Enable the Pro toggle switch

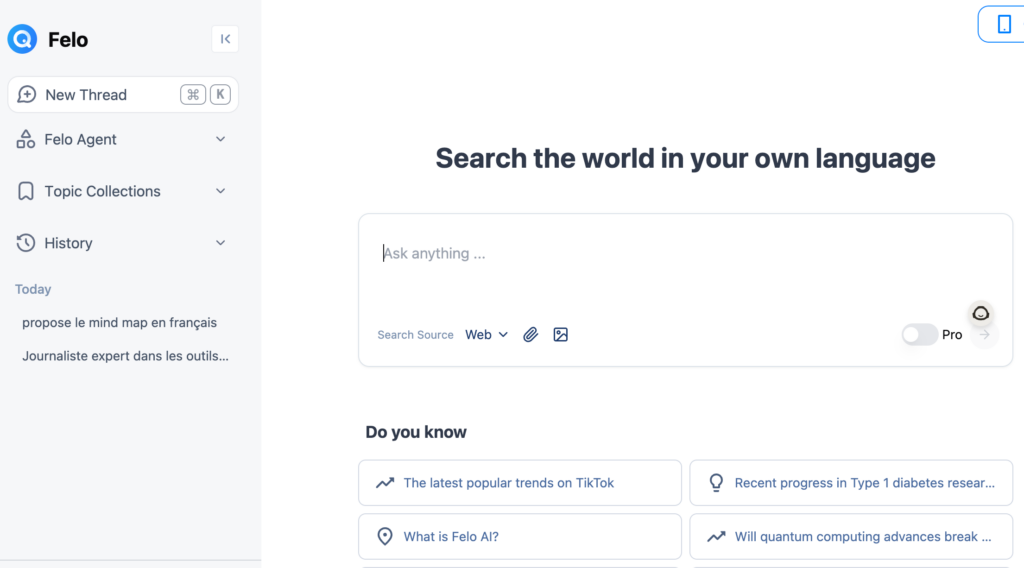[920, 335]
